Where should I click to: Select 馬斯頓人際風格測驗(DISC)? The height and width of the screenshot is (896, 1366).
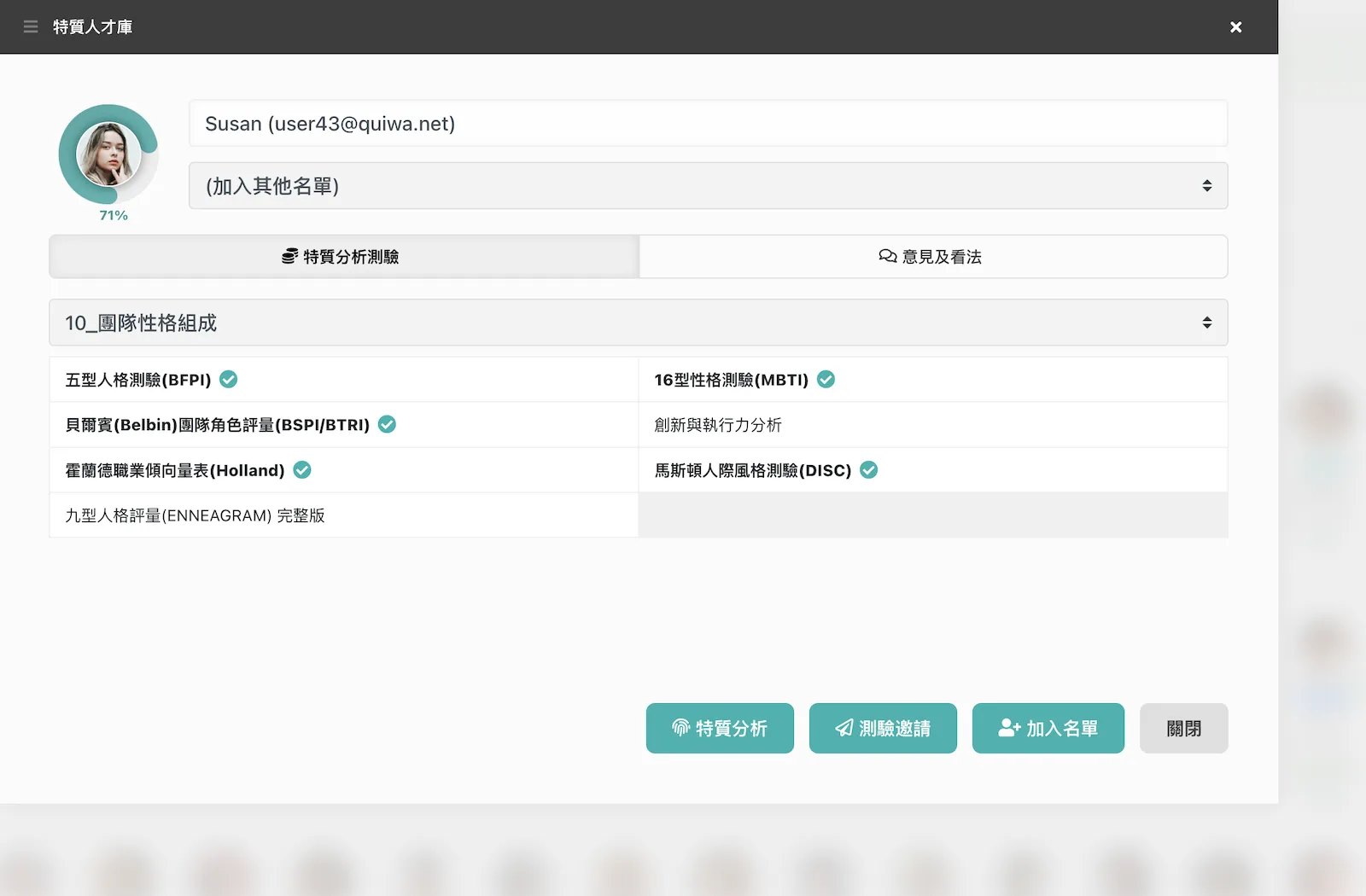(x=933, y=470)
